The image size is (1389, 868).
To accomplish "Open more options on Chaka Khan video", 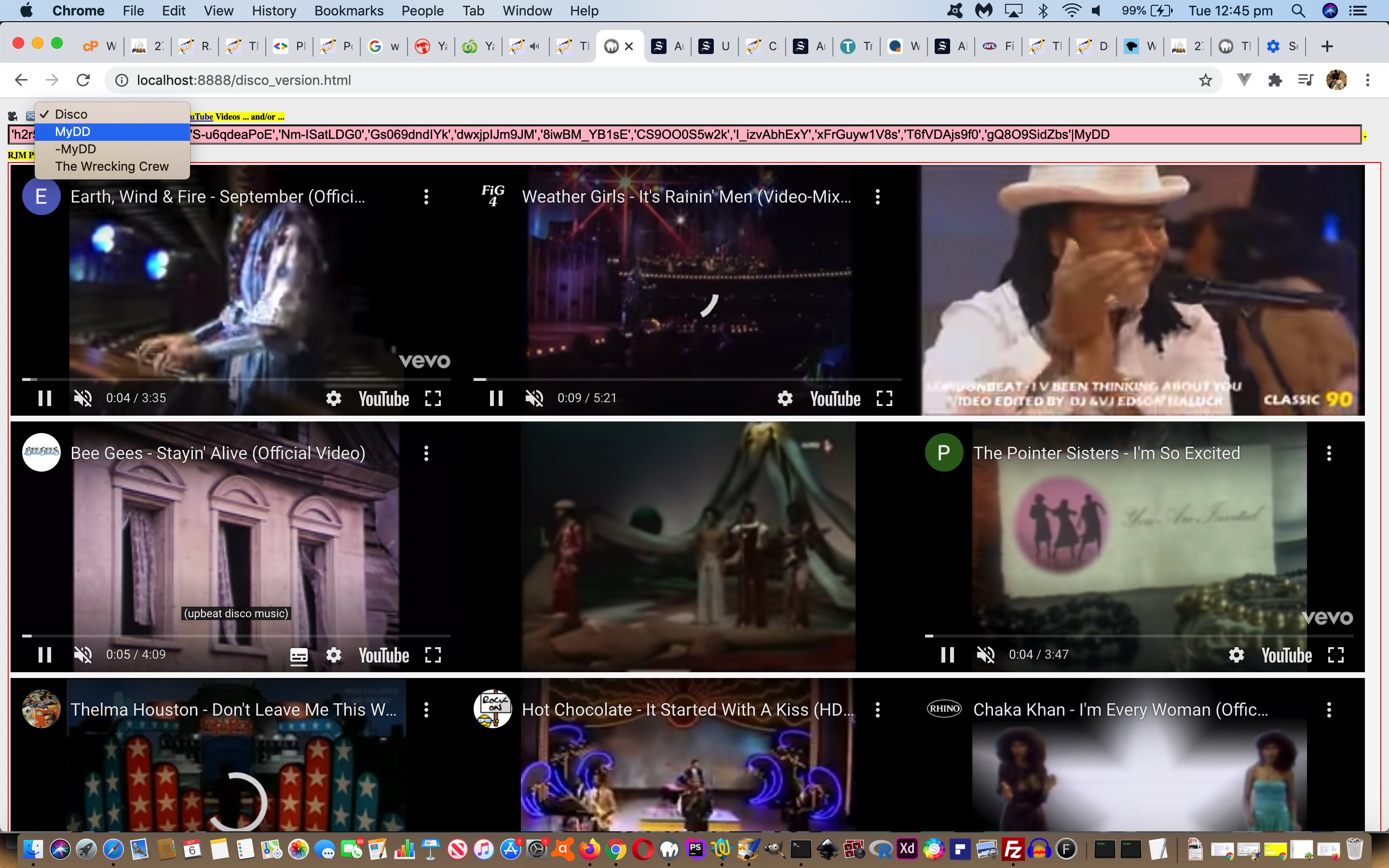I will click(1329, 710).
